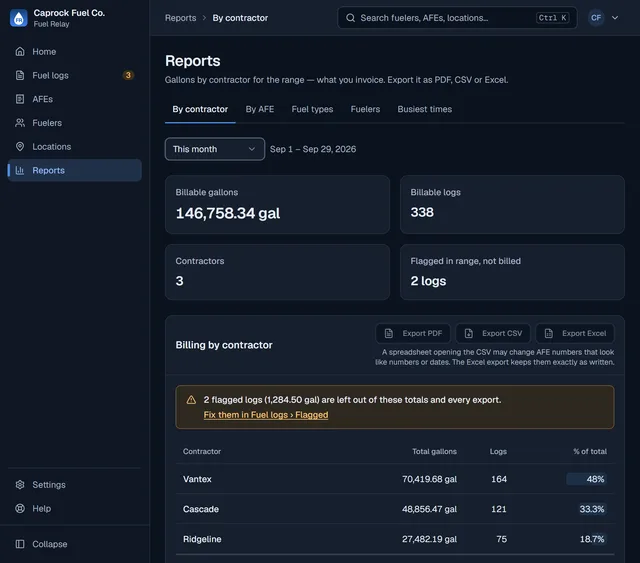Click the Fuel logs document icon
This screenshot has width=640, height=563.
point(20,75)
